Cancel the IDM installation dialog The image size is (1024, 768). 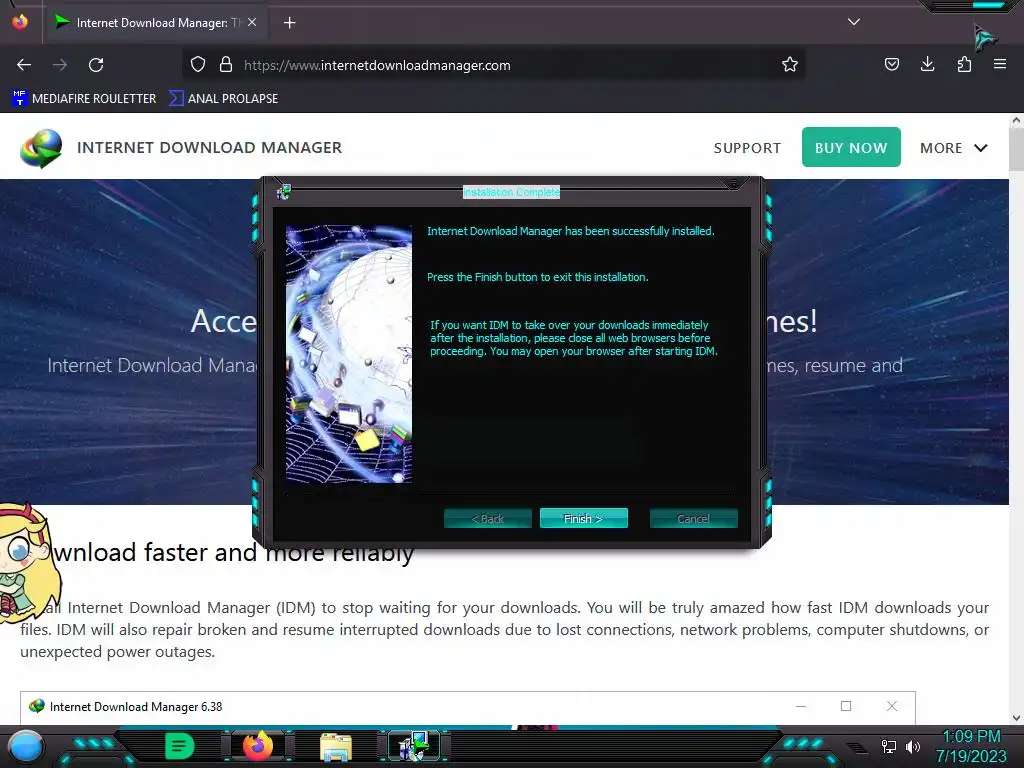[693, 519]
